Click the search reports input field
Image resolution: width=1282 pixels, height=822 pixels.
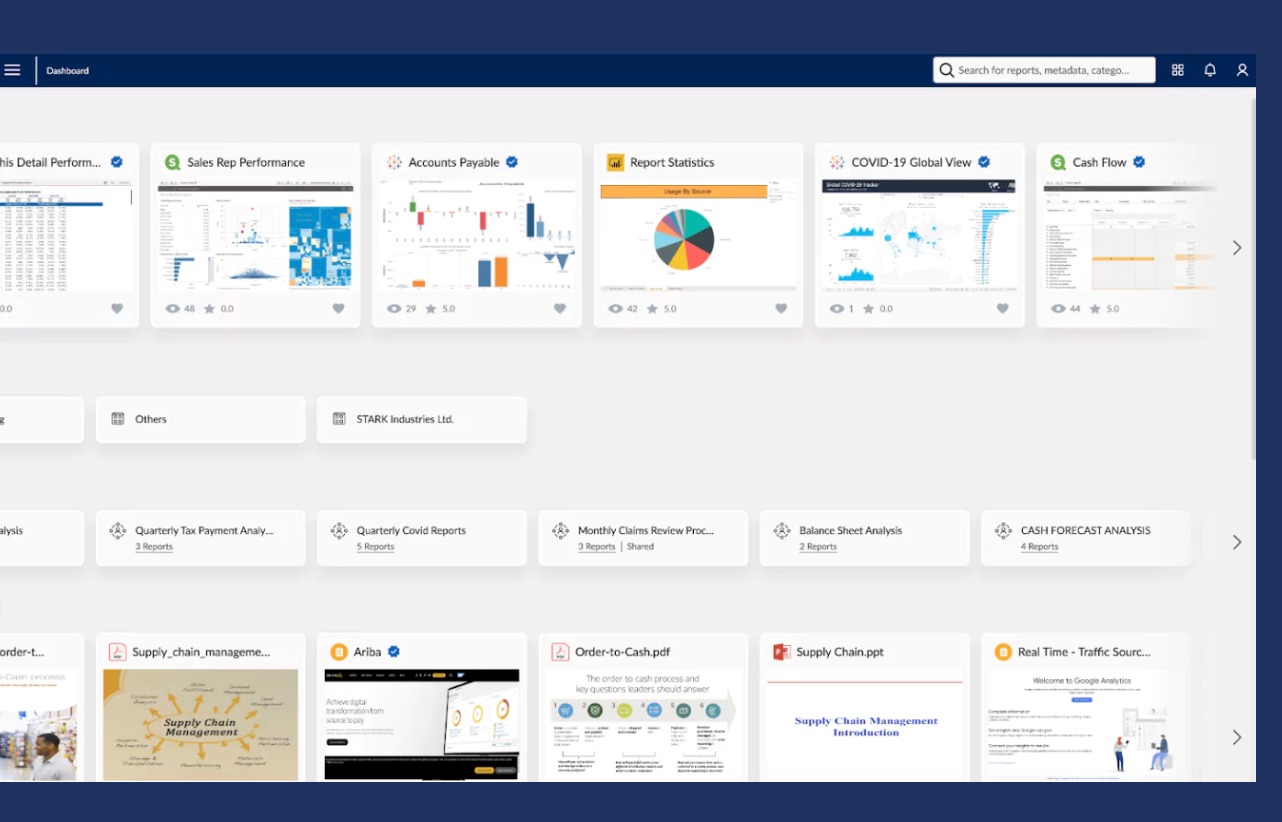pyautogui.click(x=1045, y=70)
